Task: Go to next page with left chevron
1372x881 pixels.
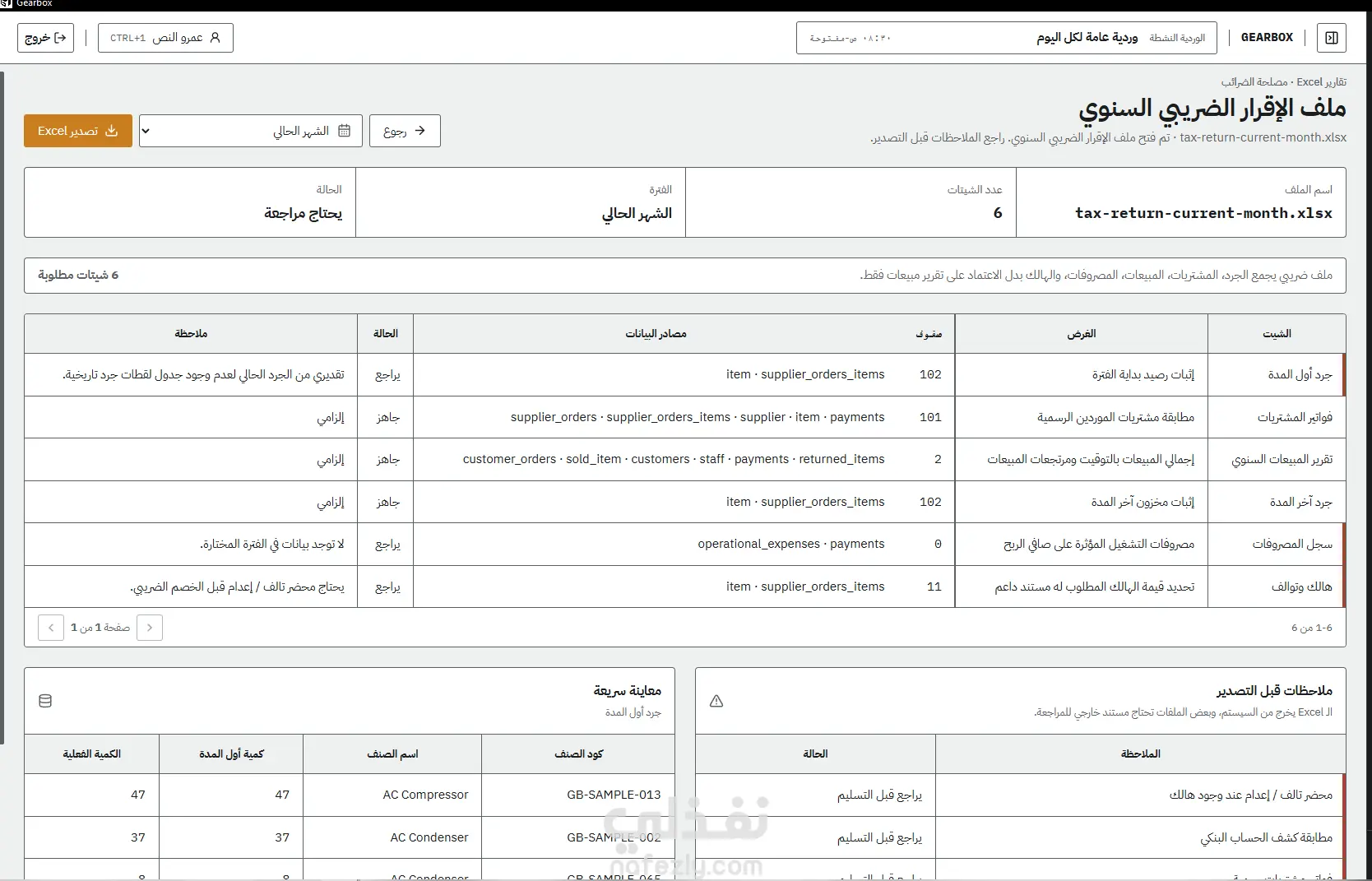Action: click(x=51, y=628)
